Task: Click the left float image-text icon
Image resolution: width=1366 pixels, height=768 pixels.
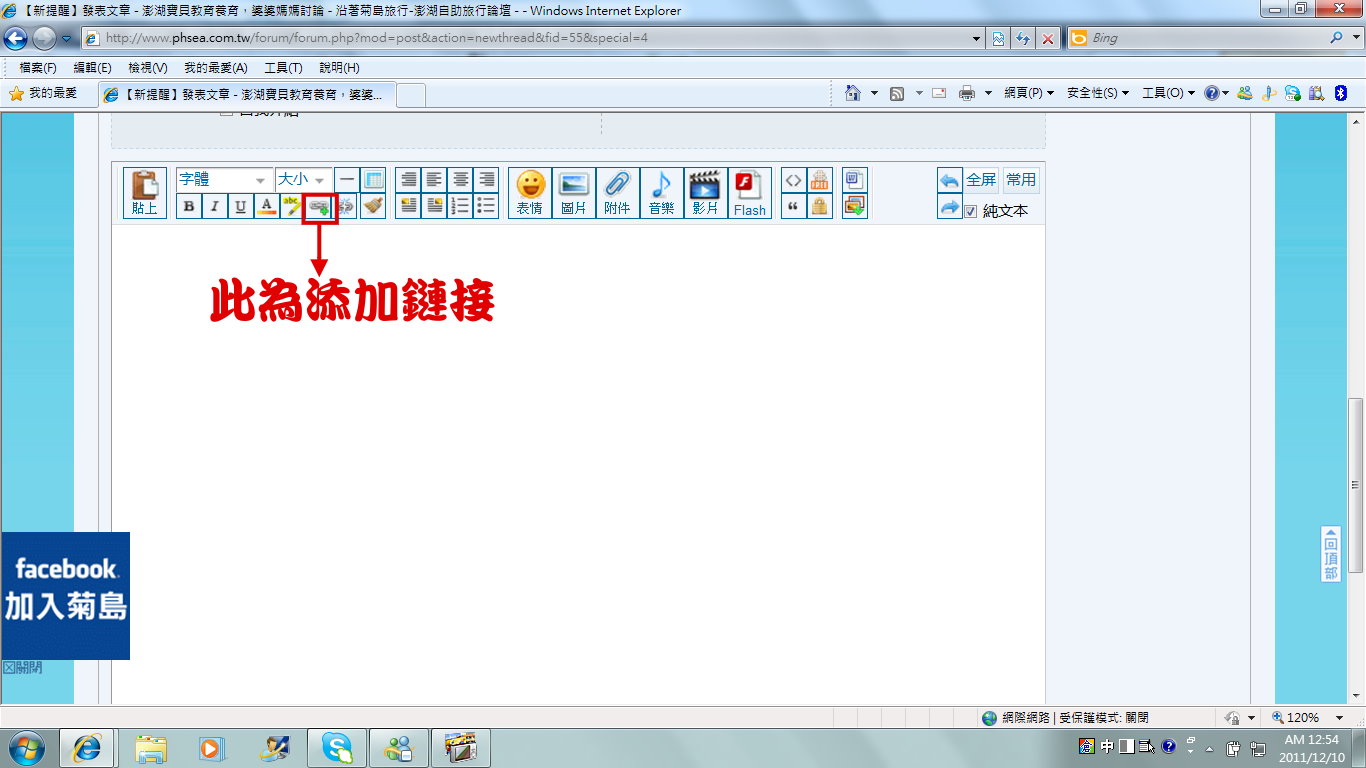Action: (x=408, y=207)
